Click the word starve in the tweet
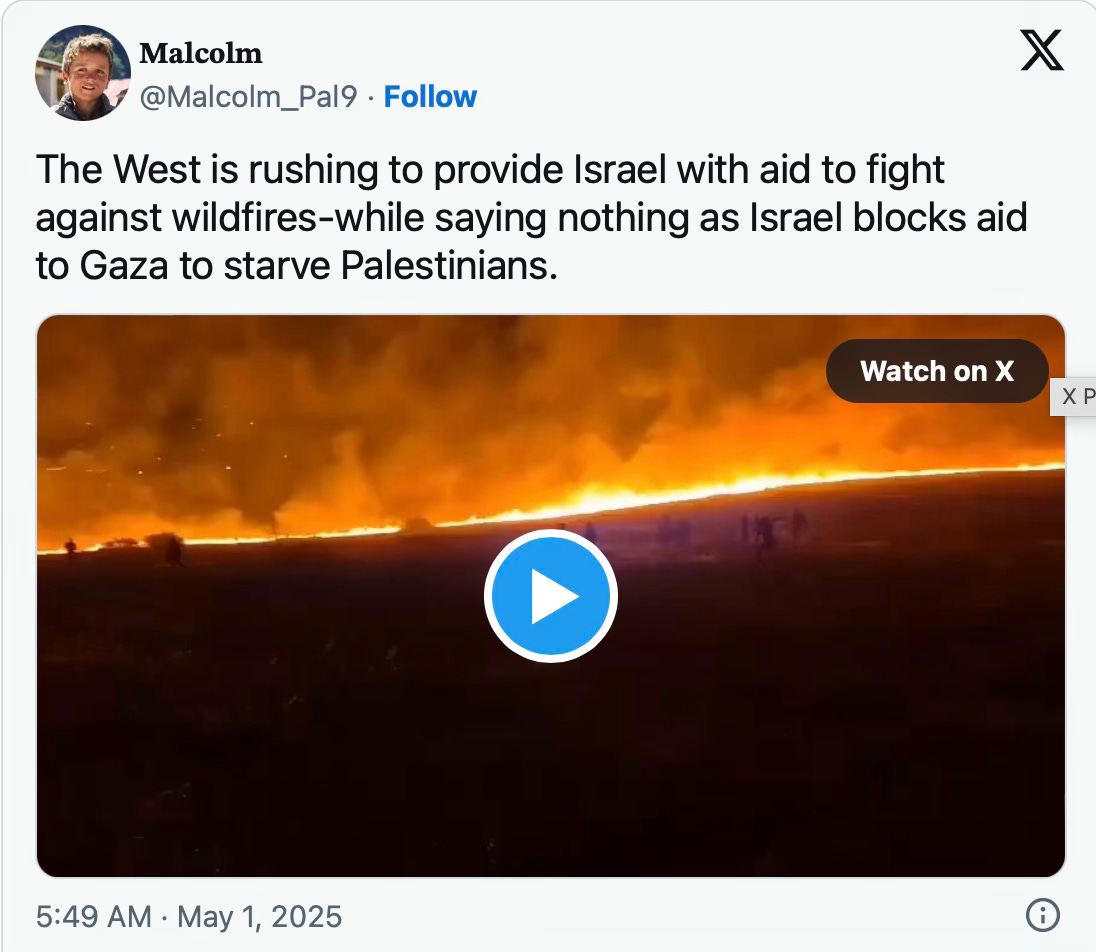 (276, 266)
